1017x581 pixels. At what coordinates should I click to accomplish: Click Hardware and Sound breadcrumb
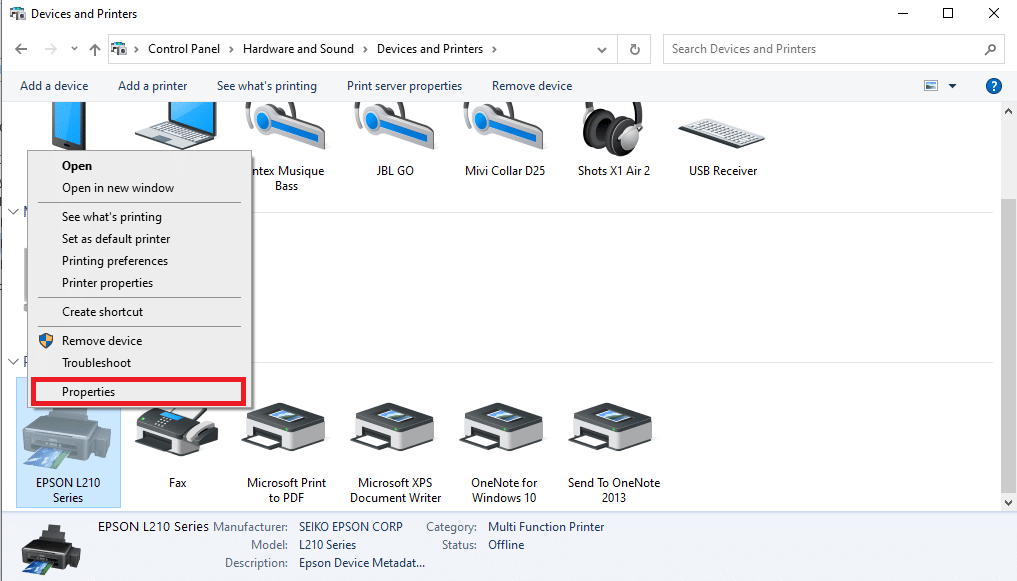tap(298, 49)
